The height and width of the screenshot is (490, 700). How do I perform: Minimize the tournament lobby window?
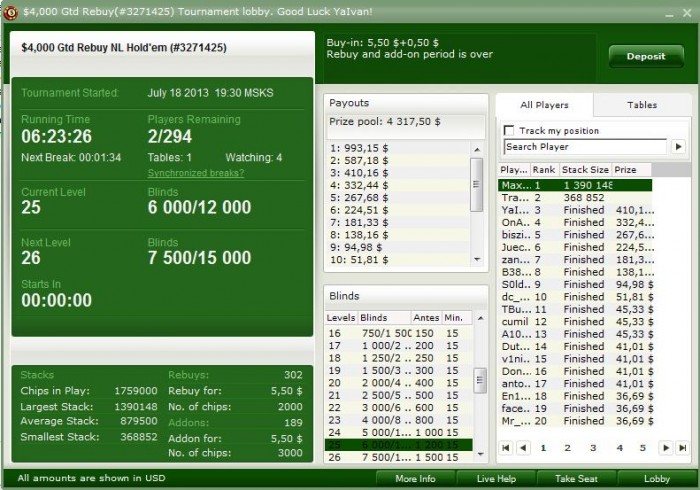pos(669,14)
